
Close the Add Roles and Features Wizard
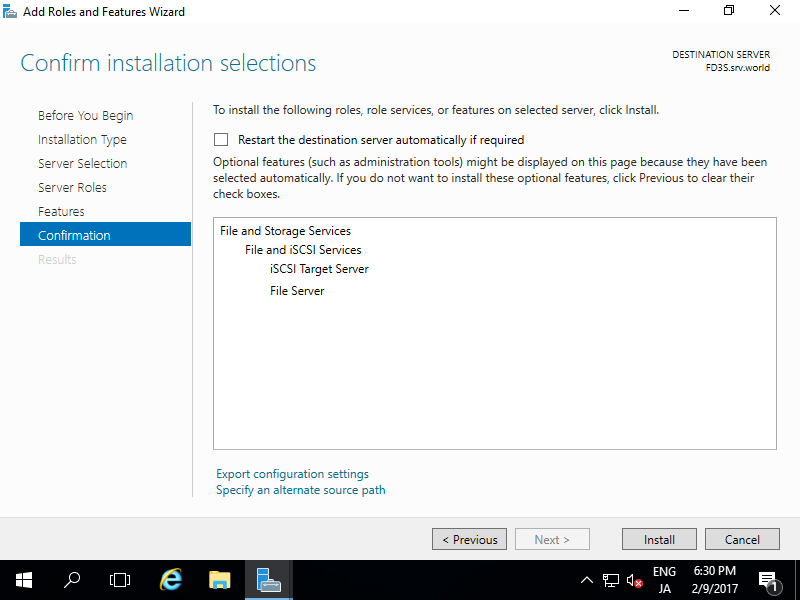(x=775, y=11)
